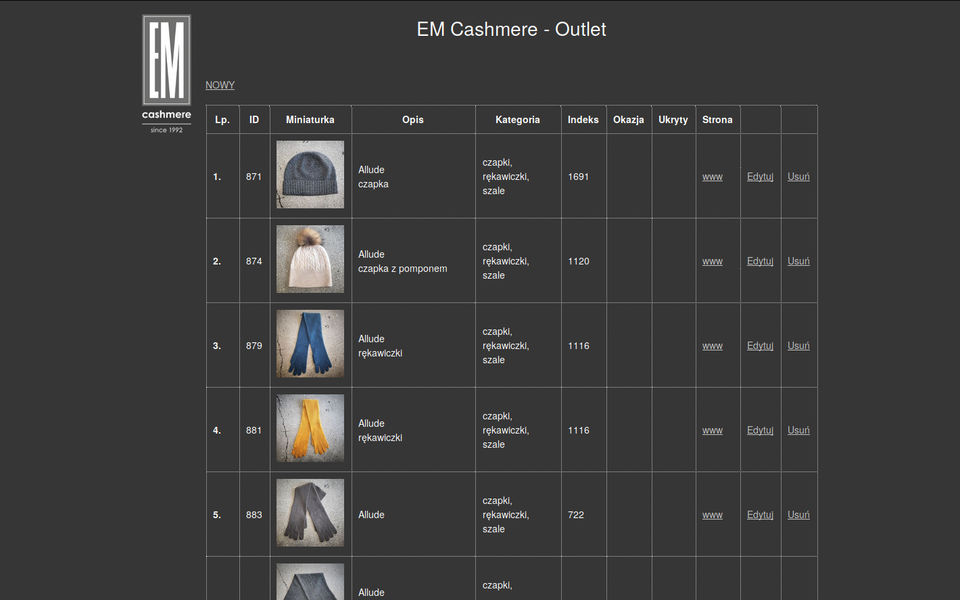This screenshot has height=600, width=960.
Task: Click Usuń for item 874
Action: point(798,261)
